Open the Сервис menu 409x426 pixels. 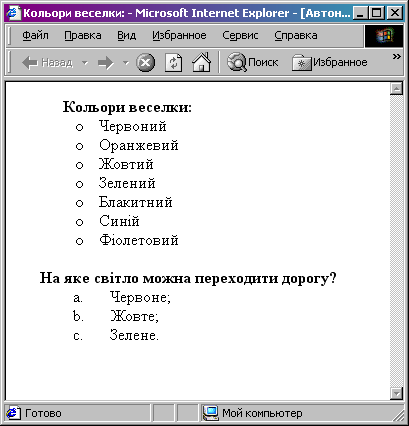click(240, 35)
